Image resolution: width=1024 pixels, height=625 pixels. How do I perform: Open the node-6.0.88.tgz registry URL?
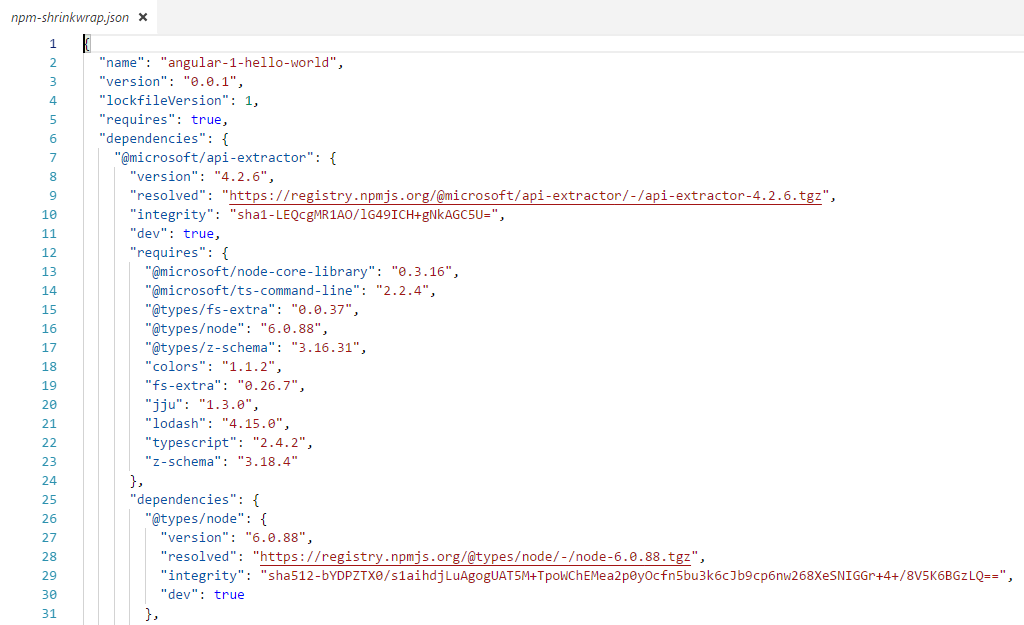tap(476, 556)
